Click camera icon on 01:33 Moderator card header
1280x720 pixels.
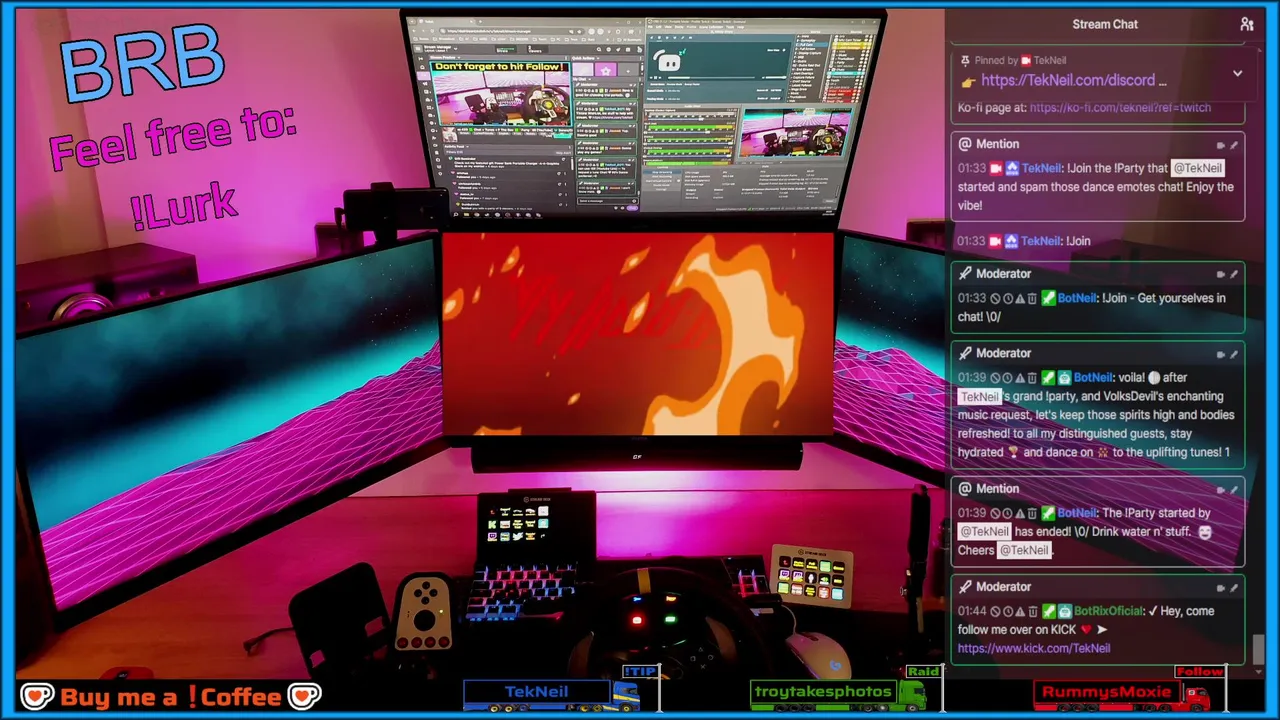click(x=1220, y=274)
